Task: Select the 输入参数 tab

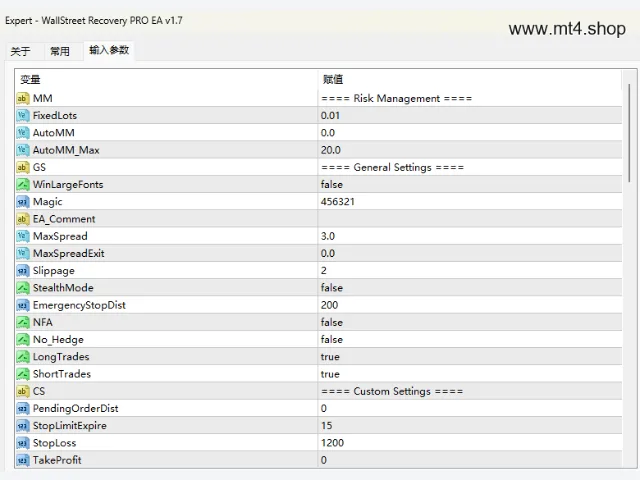Action: pos(109,50)
